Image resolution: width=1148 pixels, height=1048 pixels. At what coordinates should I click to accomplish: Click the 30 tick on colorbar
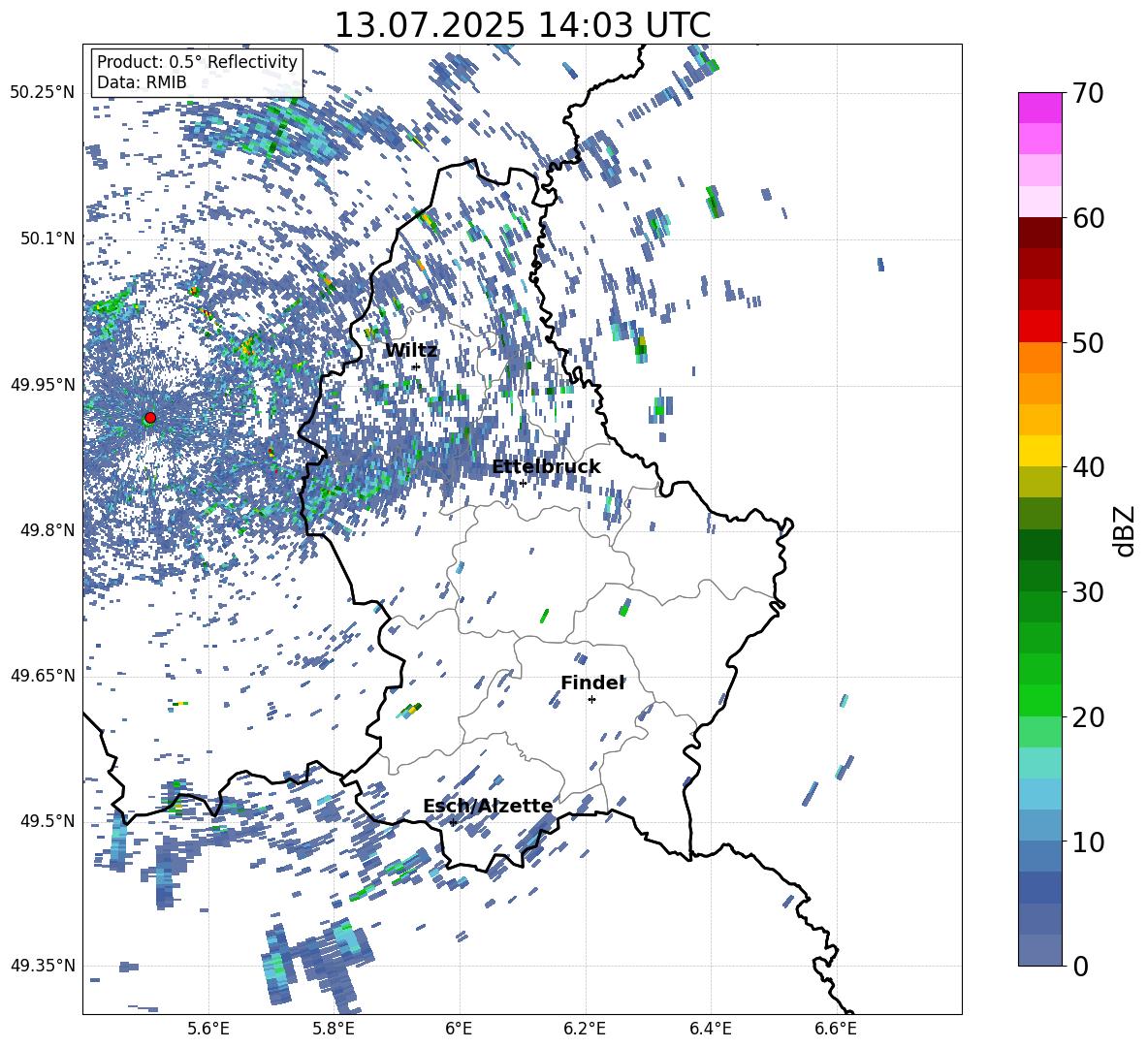1087,591
